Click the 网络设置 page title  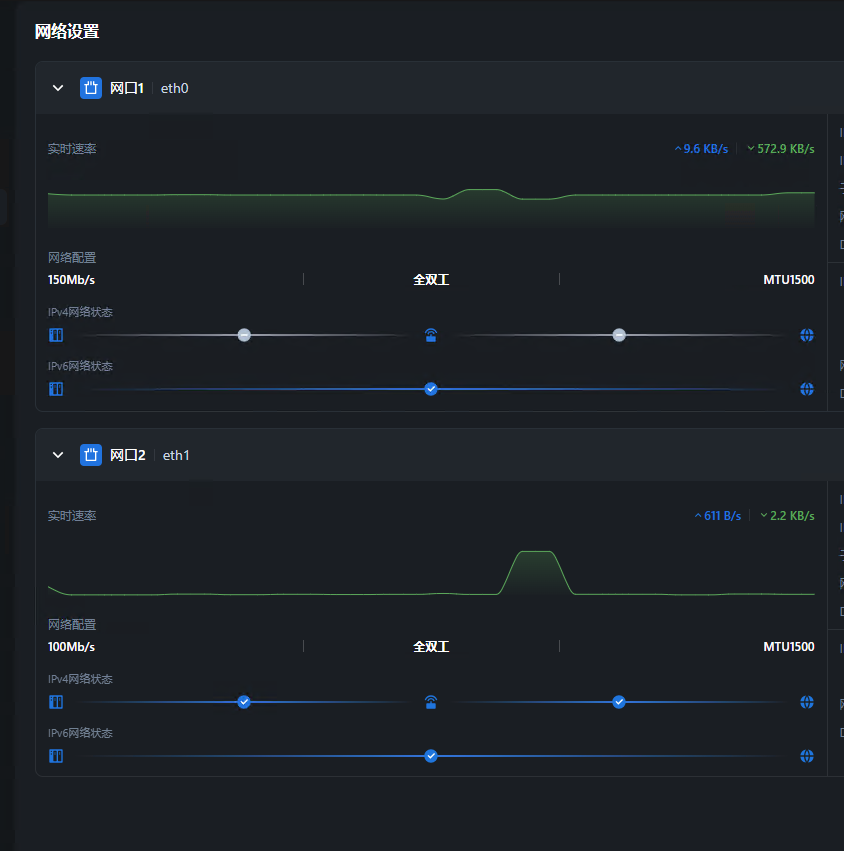67,31
